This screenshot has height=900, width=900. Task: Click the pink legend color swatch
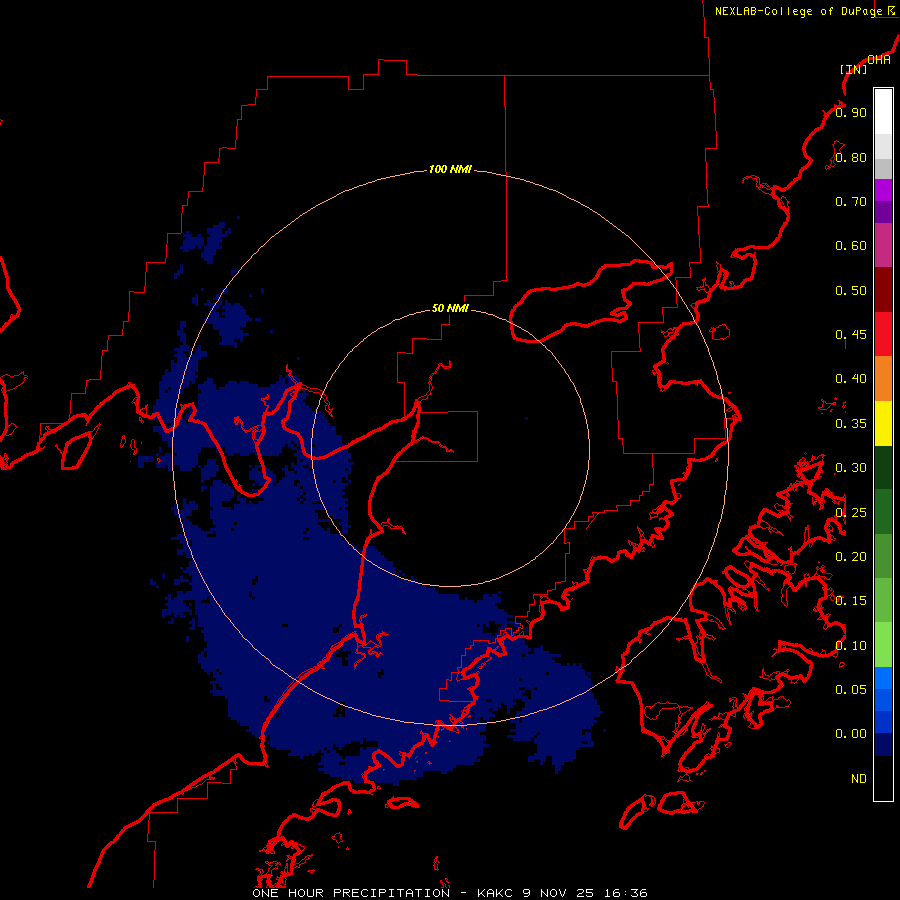[883, 245]
